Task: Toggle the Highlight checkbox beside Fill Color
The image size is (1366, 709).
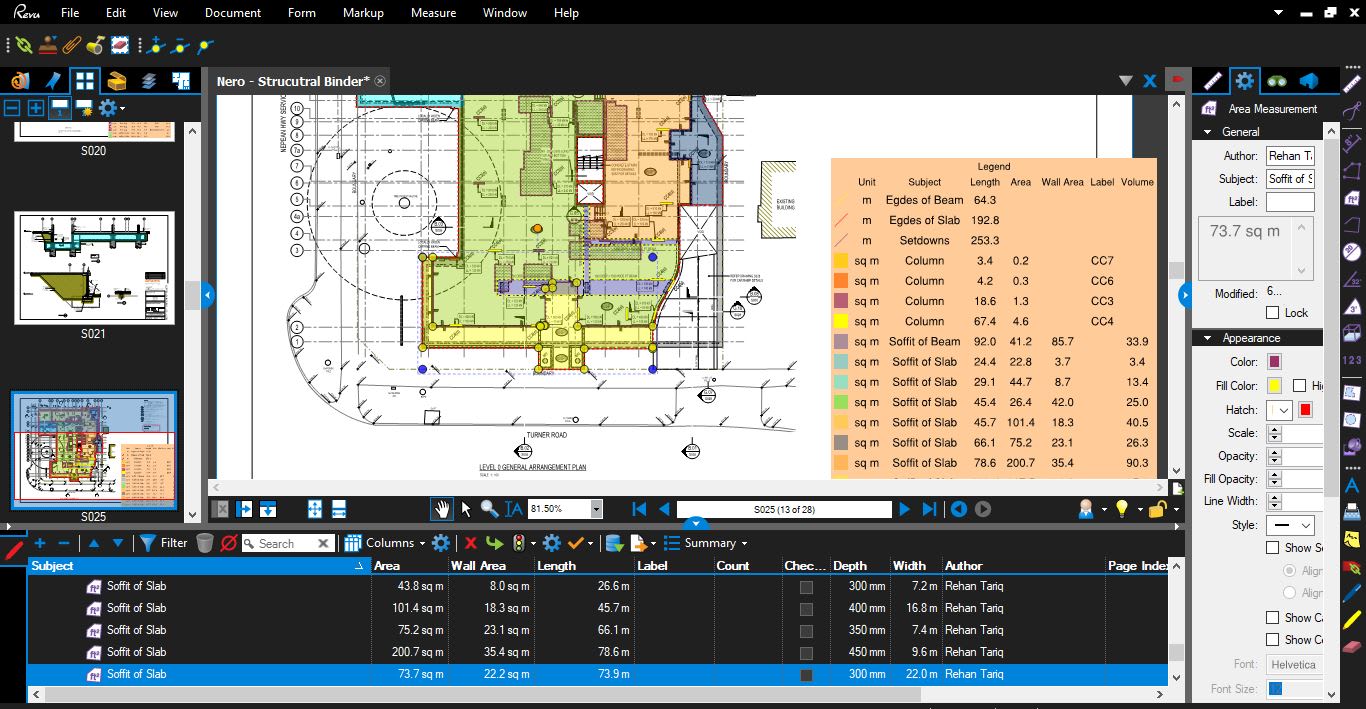Action: pyautogui.click(x=1299, y=386)
